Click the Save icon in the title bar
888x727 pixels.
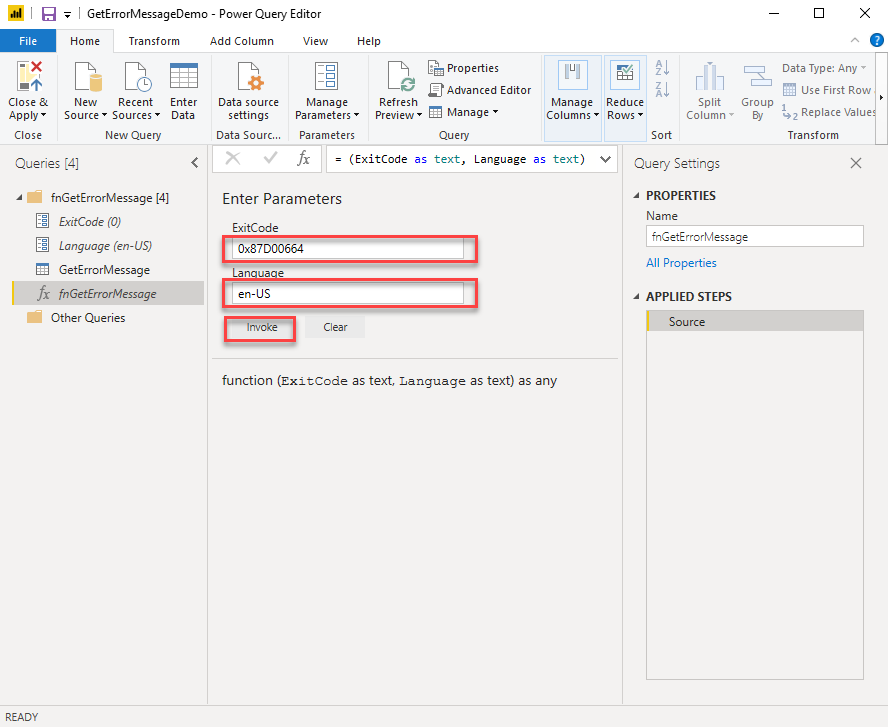tap(49, 14)
